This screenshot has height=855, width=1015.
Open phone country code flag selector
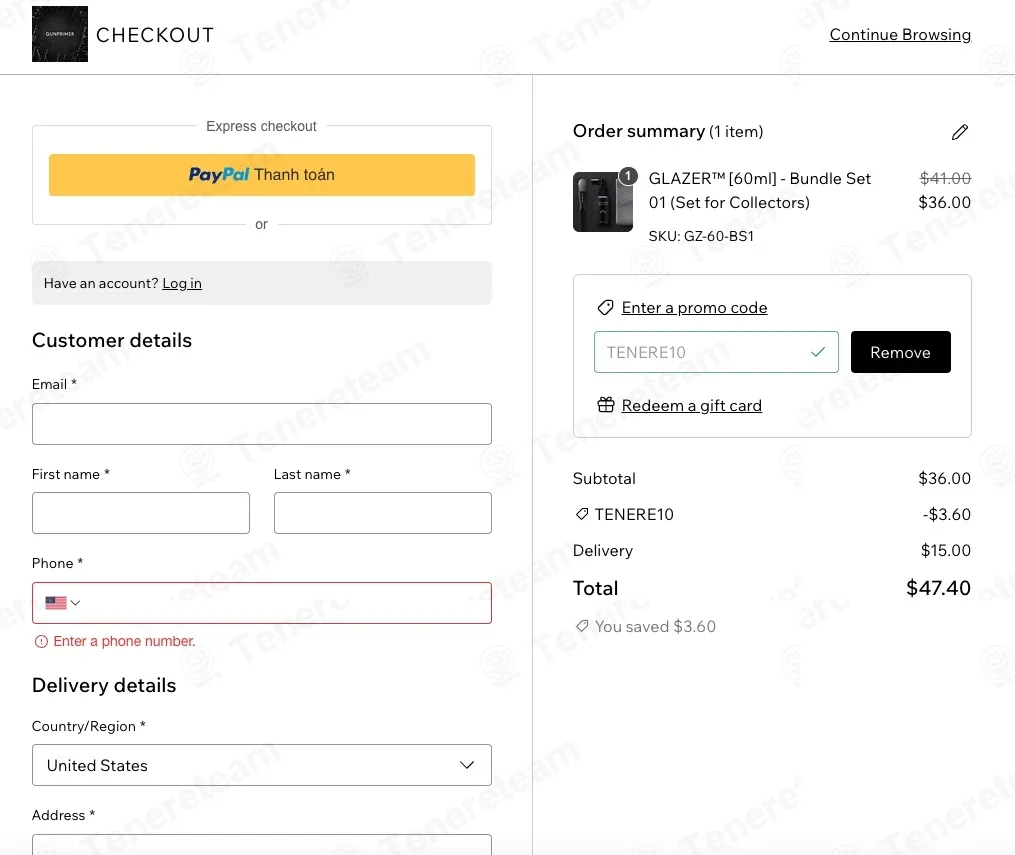click(63, 603)
